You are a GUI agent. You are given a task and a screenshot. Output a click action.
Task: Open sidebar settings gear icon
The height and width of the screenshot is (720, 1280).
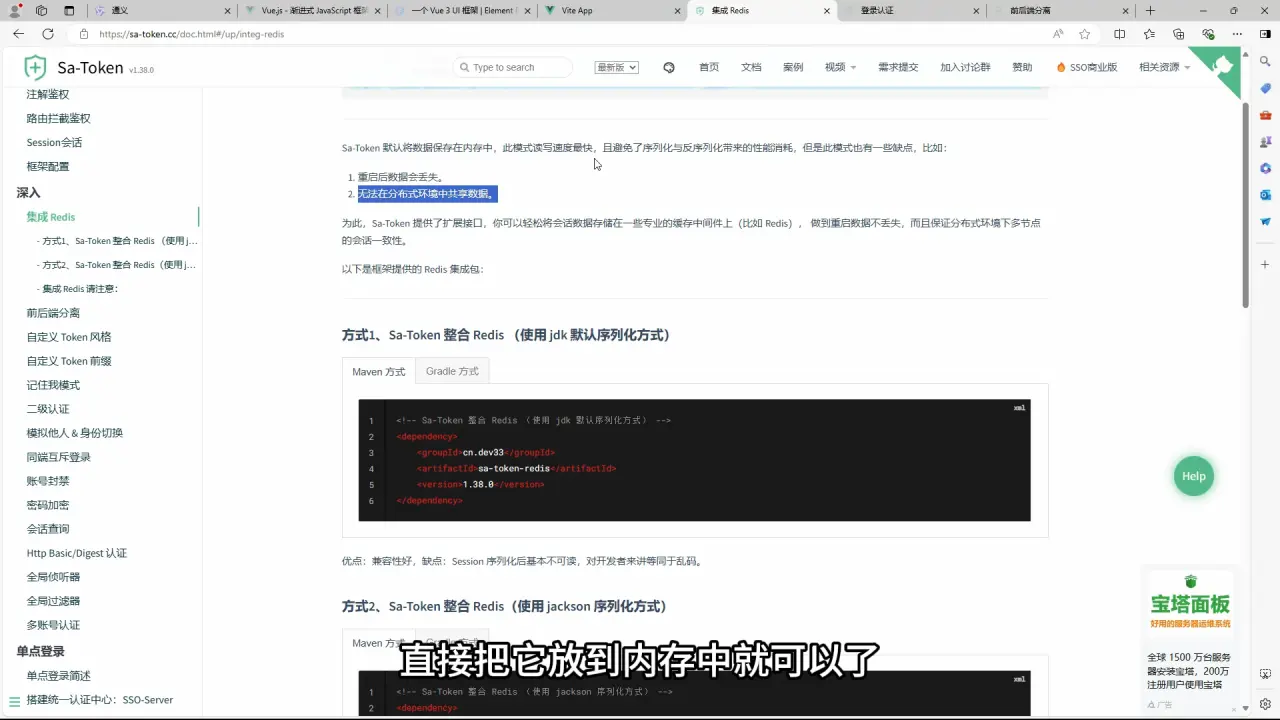coord(1265,703)
